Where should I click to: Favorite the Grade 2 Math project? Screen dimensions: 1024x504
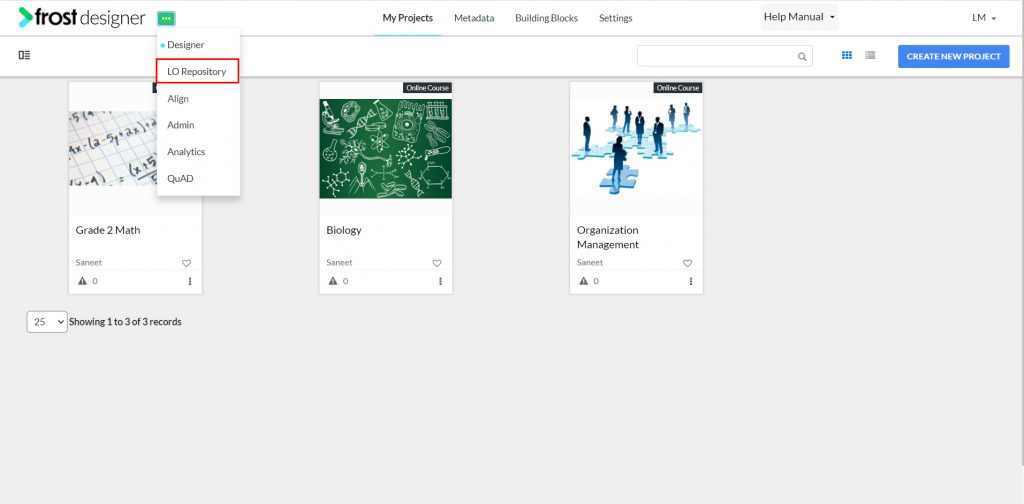[x=186, y=263]
